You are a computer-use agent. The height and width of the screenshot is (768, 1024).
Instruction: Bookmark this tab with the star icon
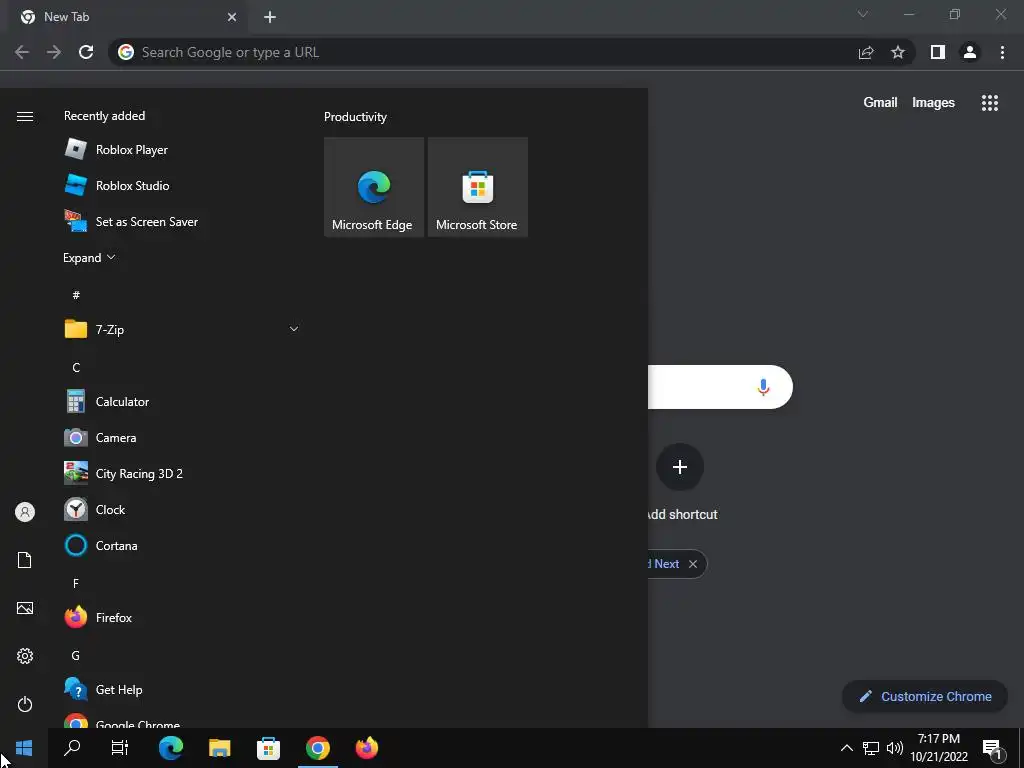pyautogui.click(x=898, y=52)
